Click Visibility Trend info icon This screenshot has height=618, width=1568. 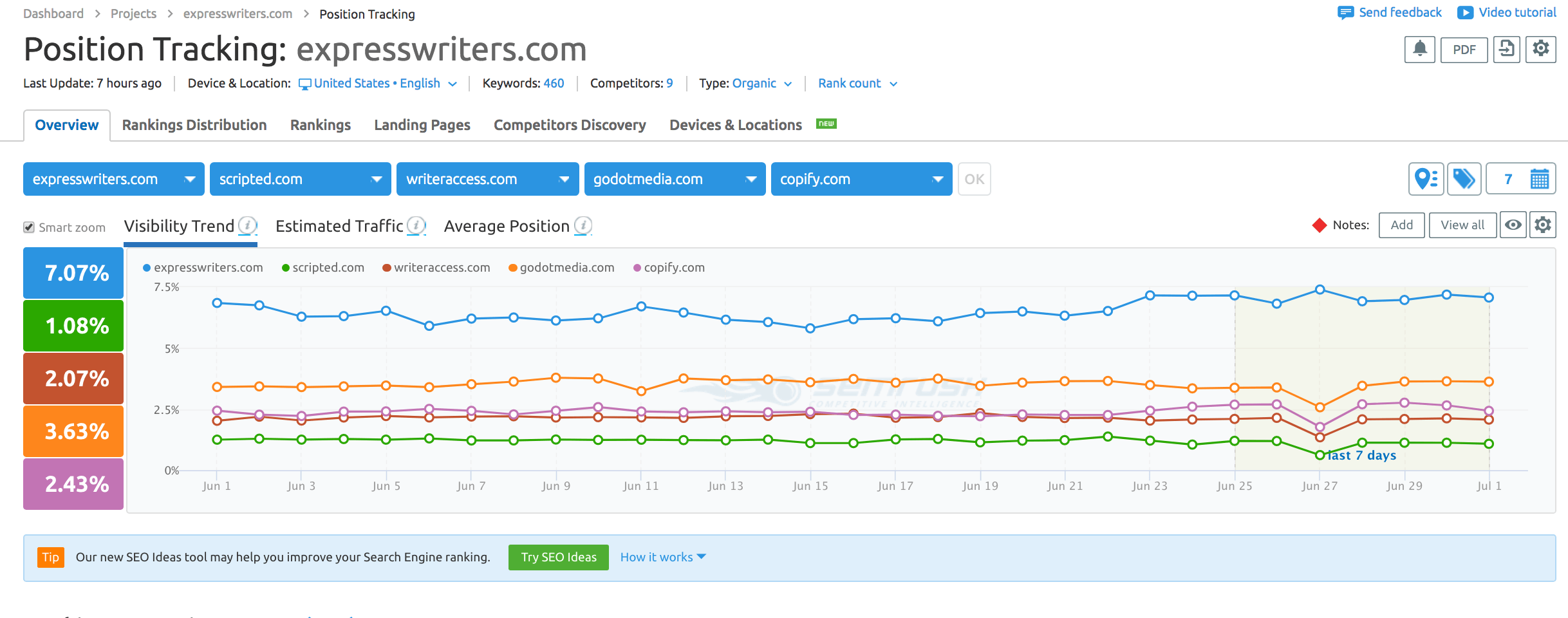click(x=247, y=225)
